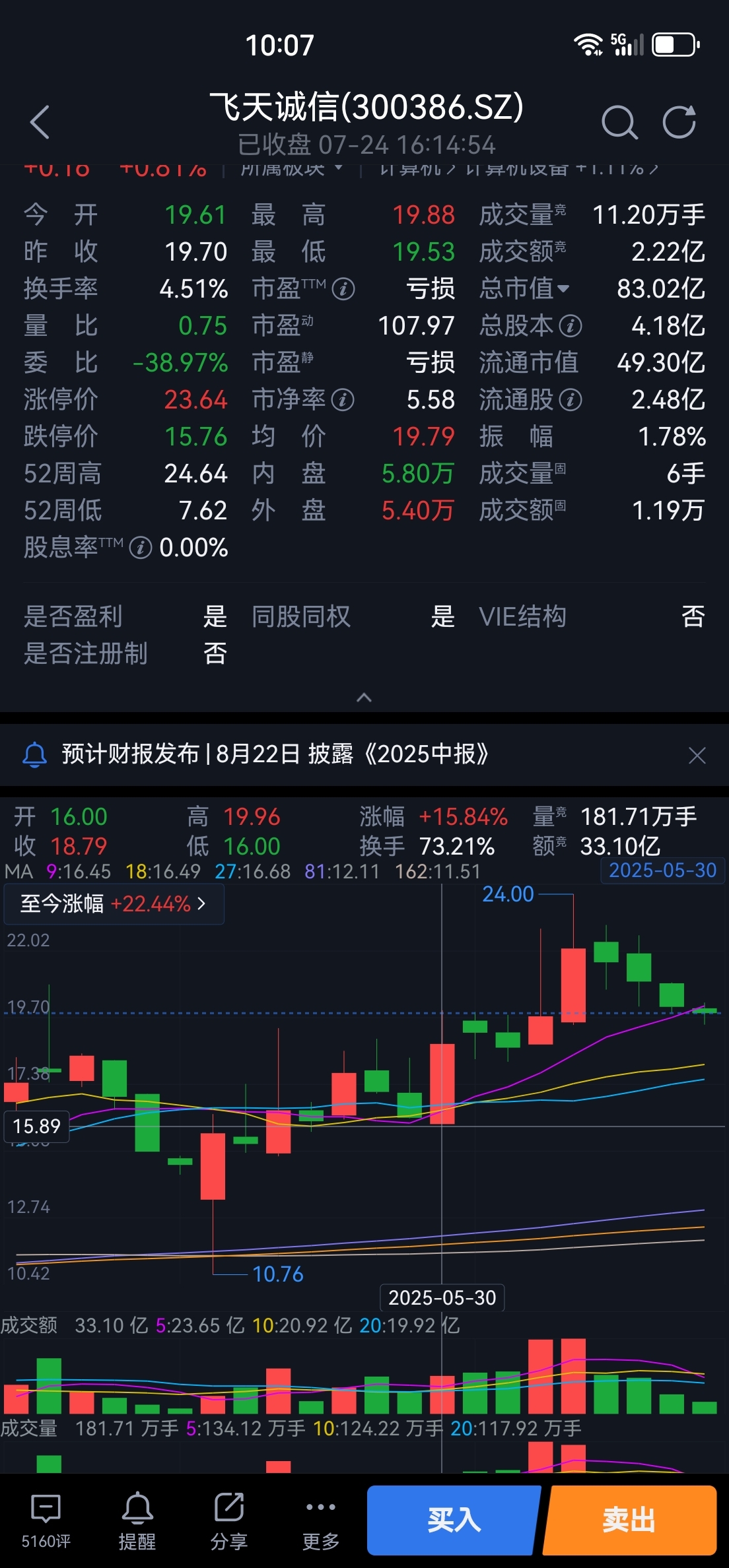Tap the 跌停价 value 15.76
Screen dimensions: 729x1568
pos(195,437)
